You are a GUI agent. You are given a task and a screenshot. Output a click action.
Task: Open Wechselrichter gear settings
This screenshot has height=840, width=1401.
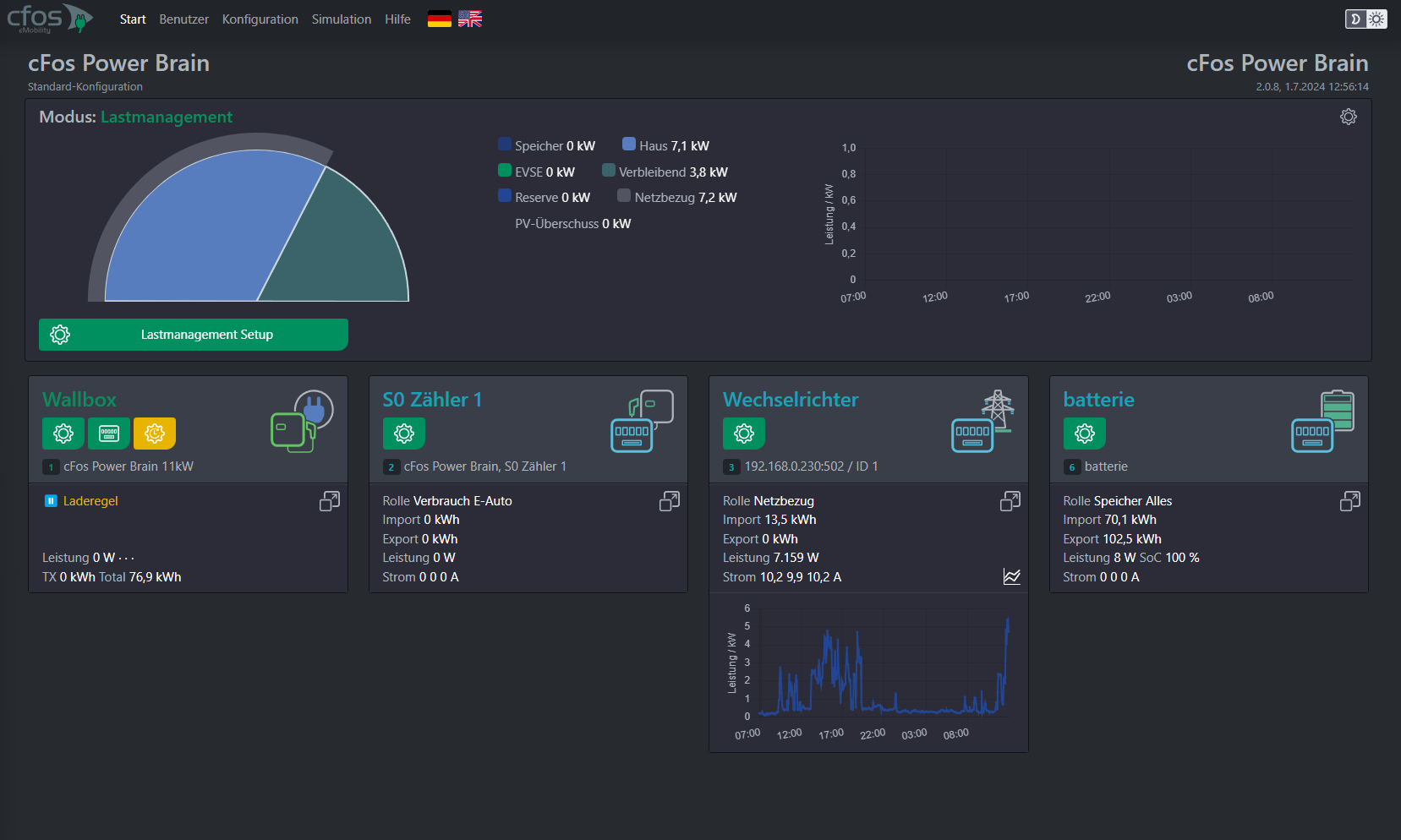tap(744, 434)
